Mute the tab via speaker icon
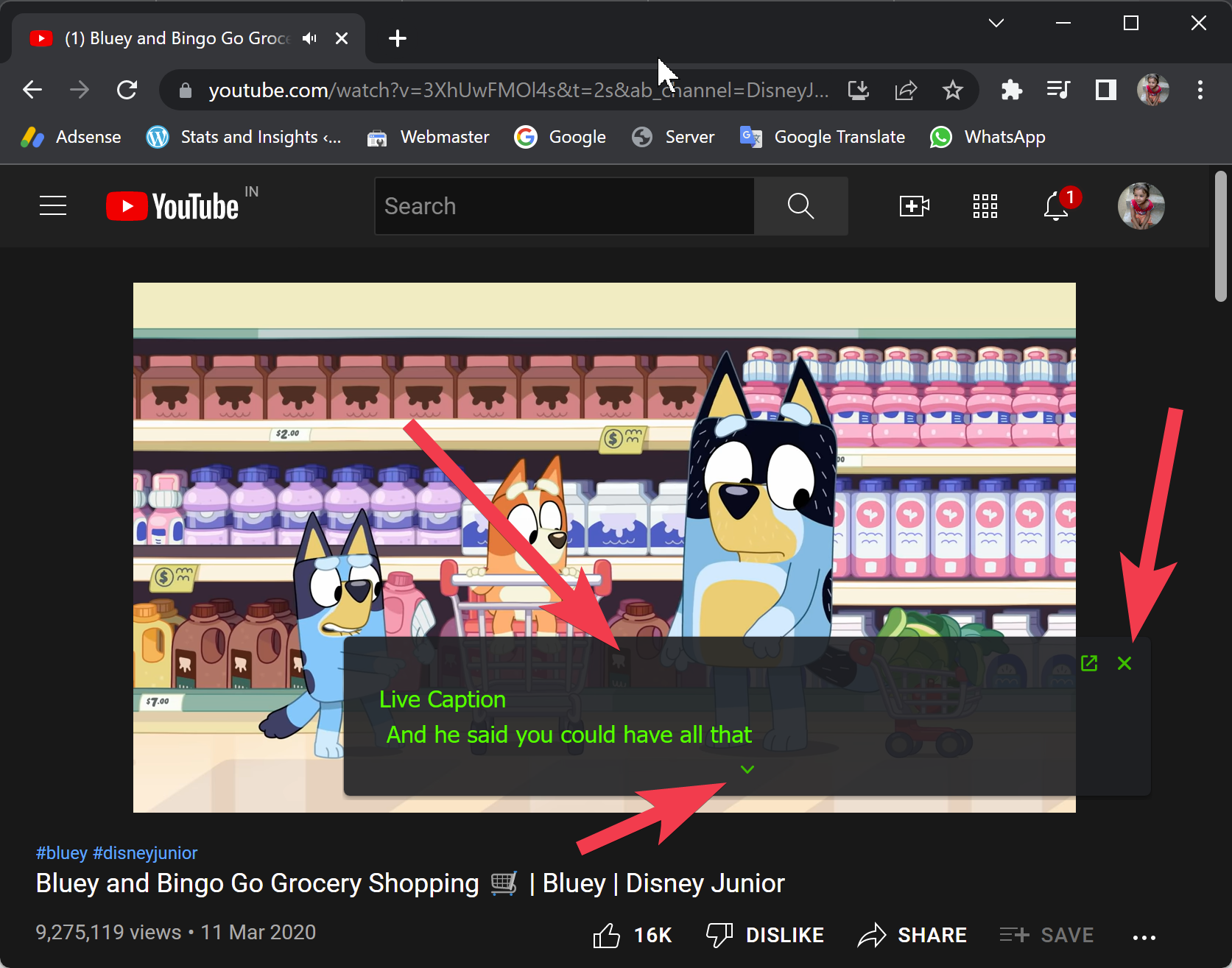Image resolution: width=1232 pixels, height=968 pixels. (x=309, y=38)
